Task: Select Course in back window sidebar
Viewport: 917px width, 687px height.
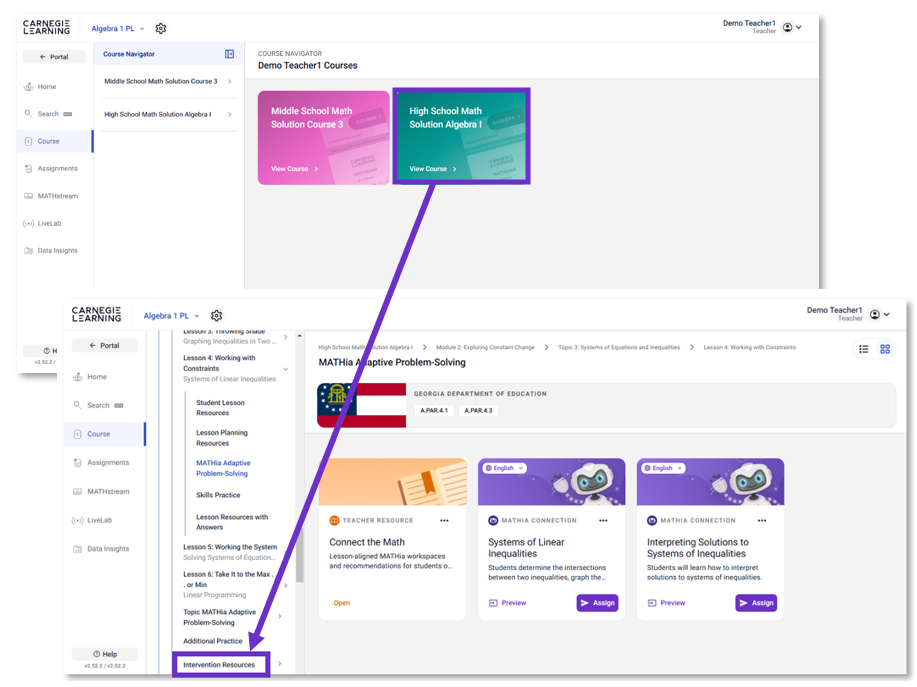Action: (54, 141)
